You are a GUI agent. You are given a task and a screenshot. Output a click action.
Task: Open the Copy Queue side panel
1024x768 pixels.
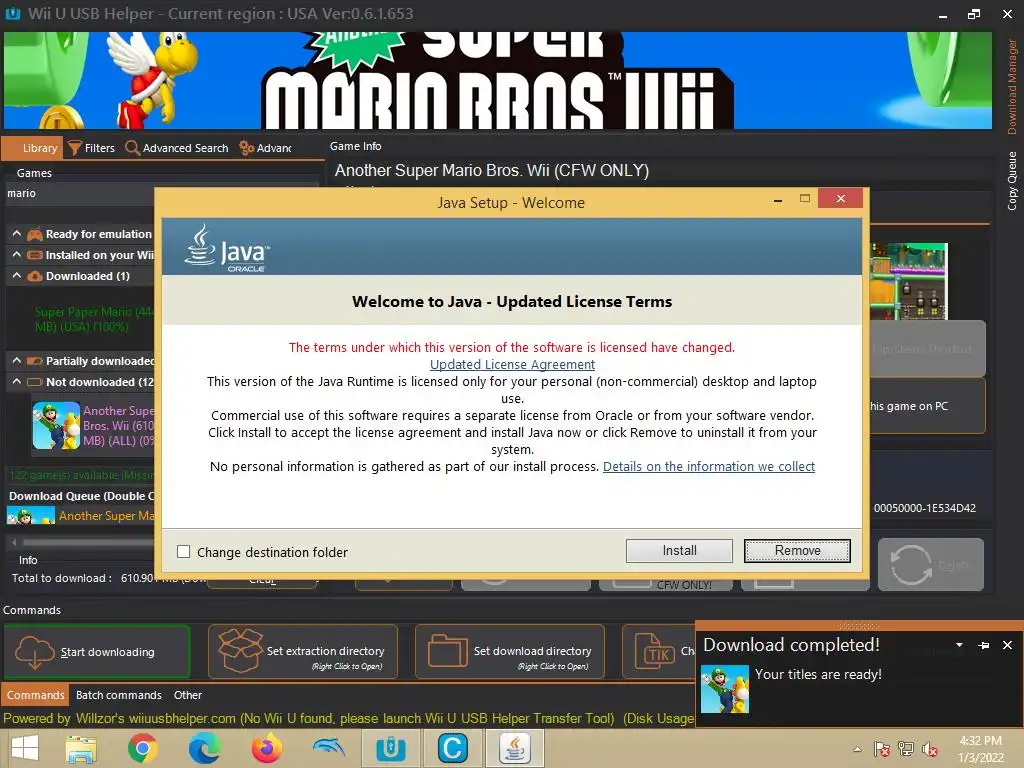tap(1012, 180)
